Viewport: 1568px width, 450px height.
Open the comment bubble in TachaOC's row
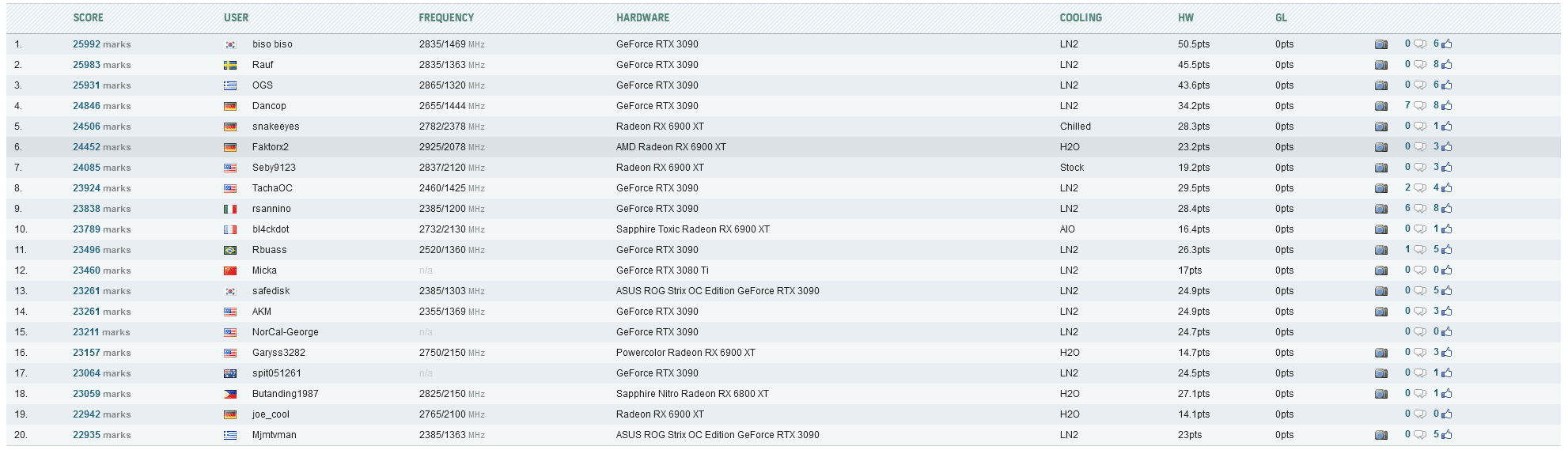(x=1419, y=188)
